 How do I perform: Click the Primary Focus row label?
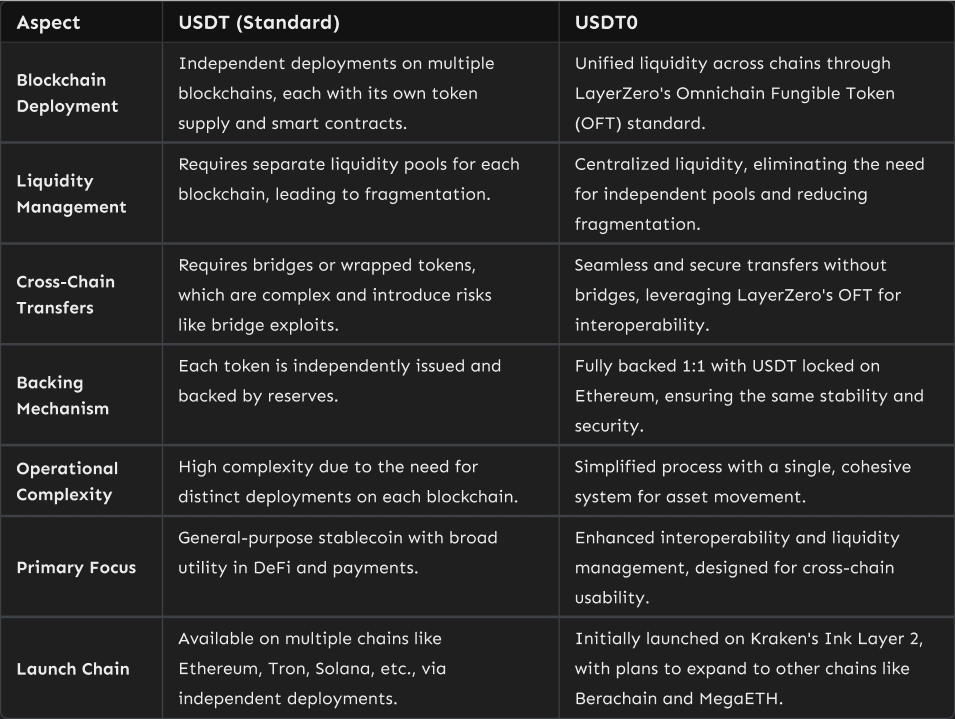(x=76, y=567)
